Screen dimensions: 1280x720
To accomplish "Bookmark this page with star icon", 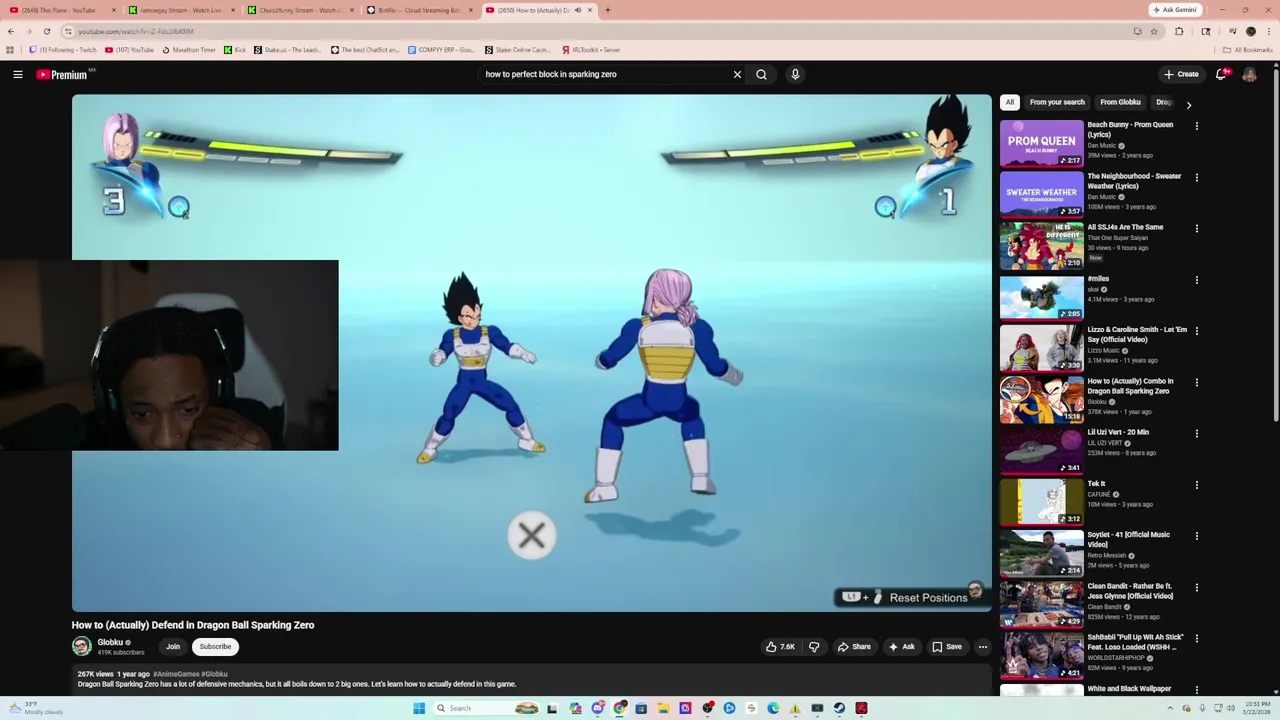I will (x=1154, y=31).
